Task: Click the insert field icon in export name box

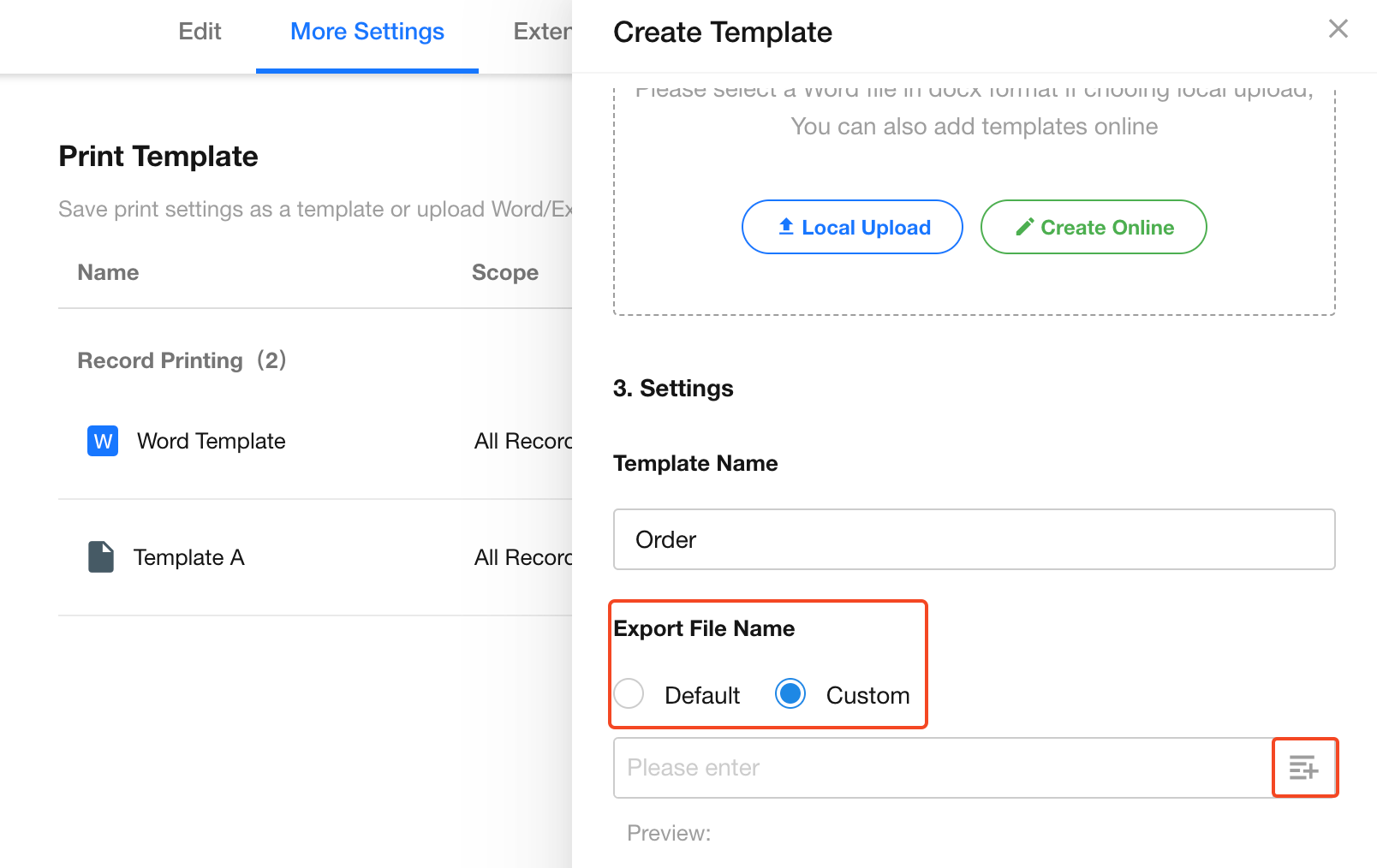Action: (1303, 768)
